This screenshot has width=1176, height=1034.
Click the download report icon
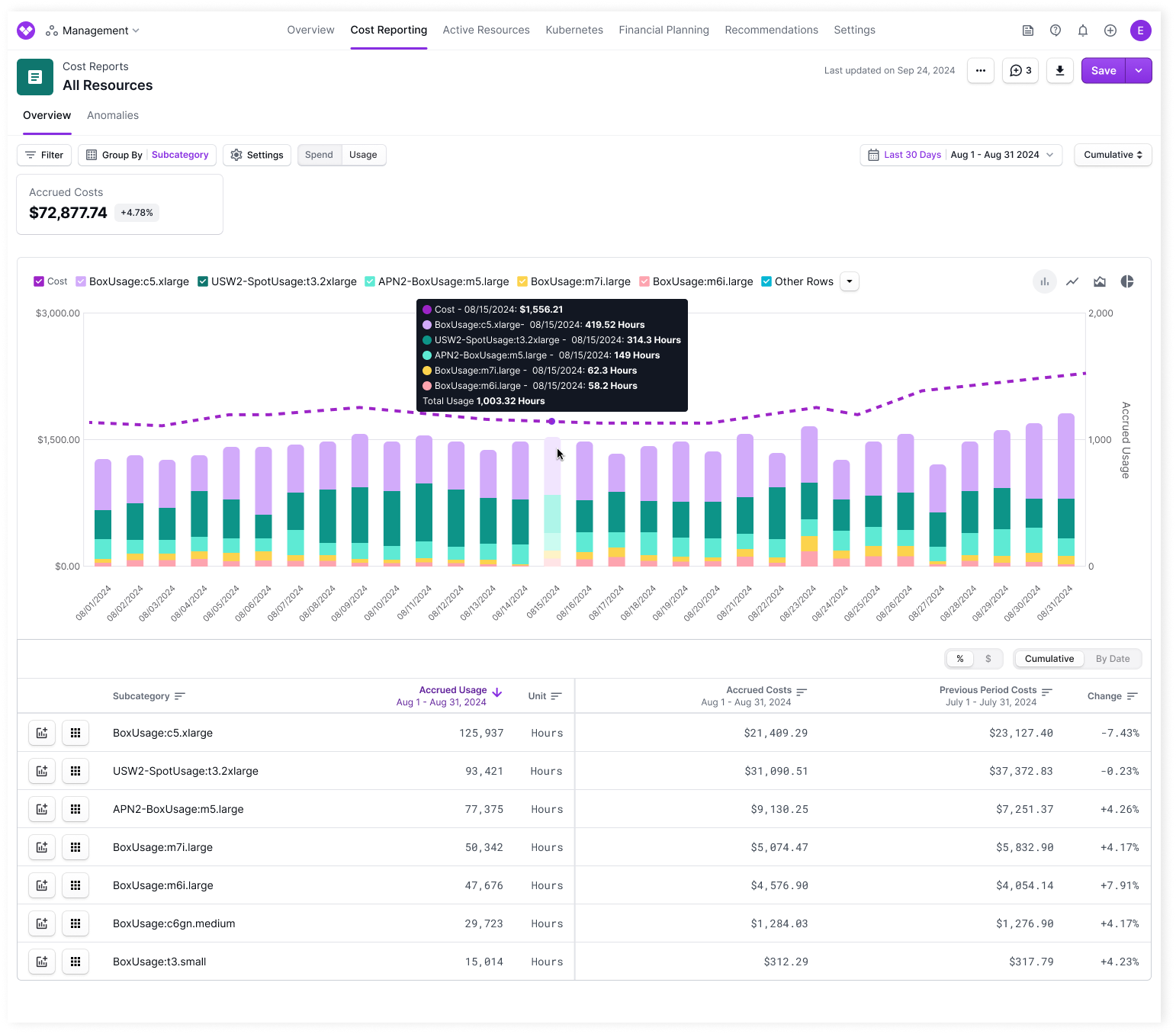(x=1060, y=71)
